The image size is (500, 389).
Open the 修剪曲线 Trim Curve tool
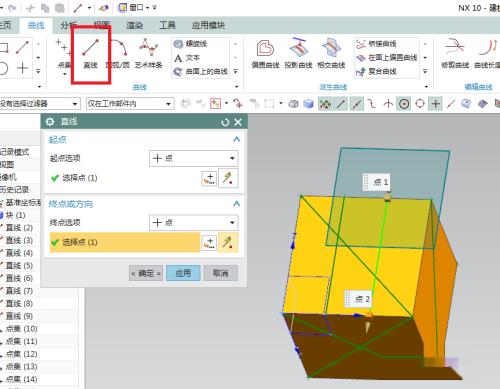tap(455, 54)
